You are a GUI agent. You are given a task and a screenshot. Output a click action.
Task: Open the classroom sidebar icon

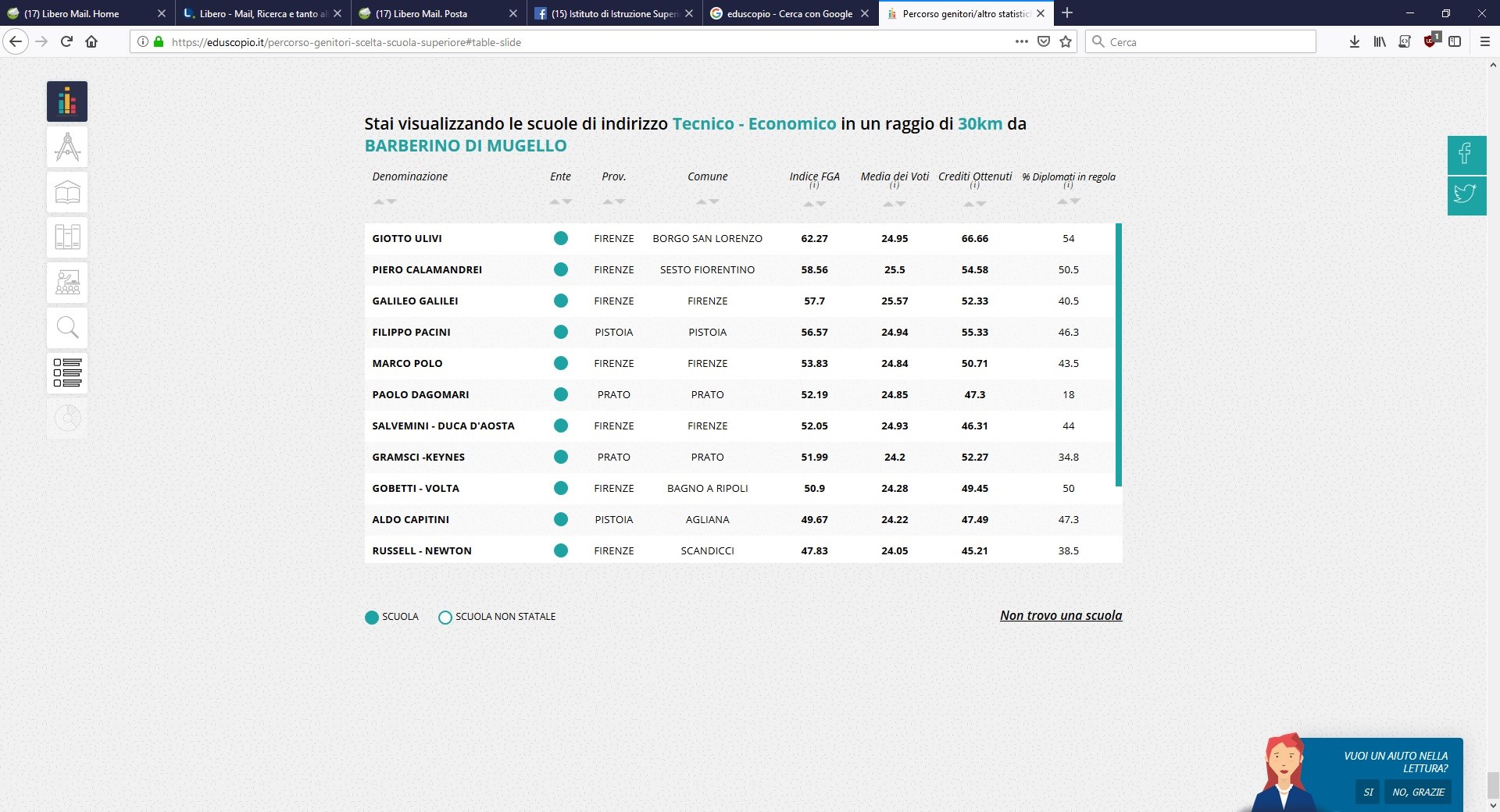click(x=67, y=283)
